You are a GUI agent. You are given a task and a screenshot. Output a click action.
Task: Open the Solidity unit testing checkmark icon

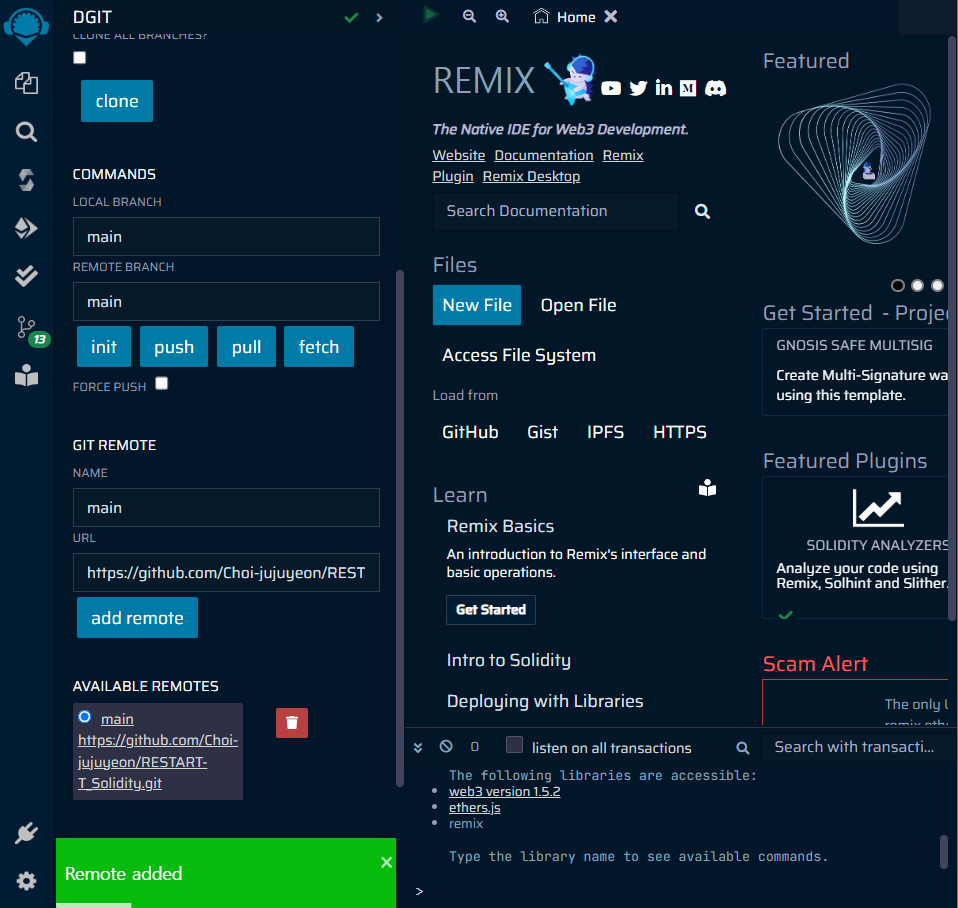(26, 276)
